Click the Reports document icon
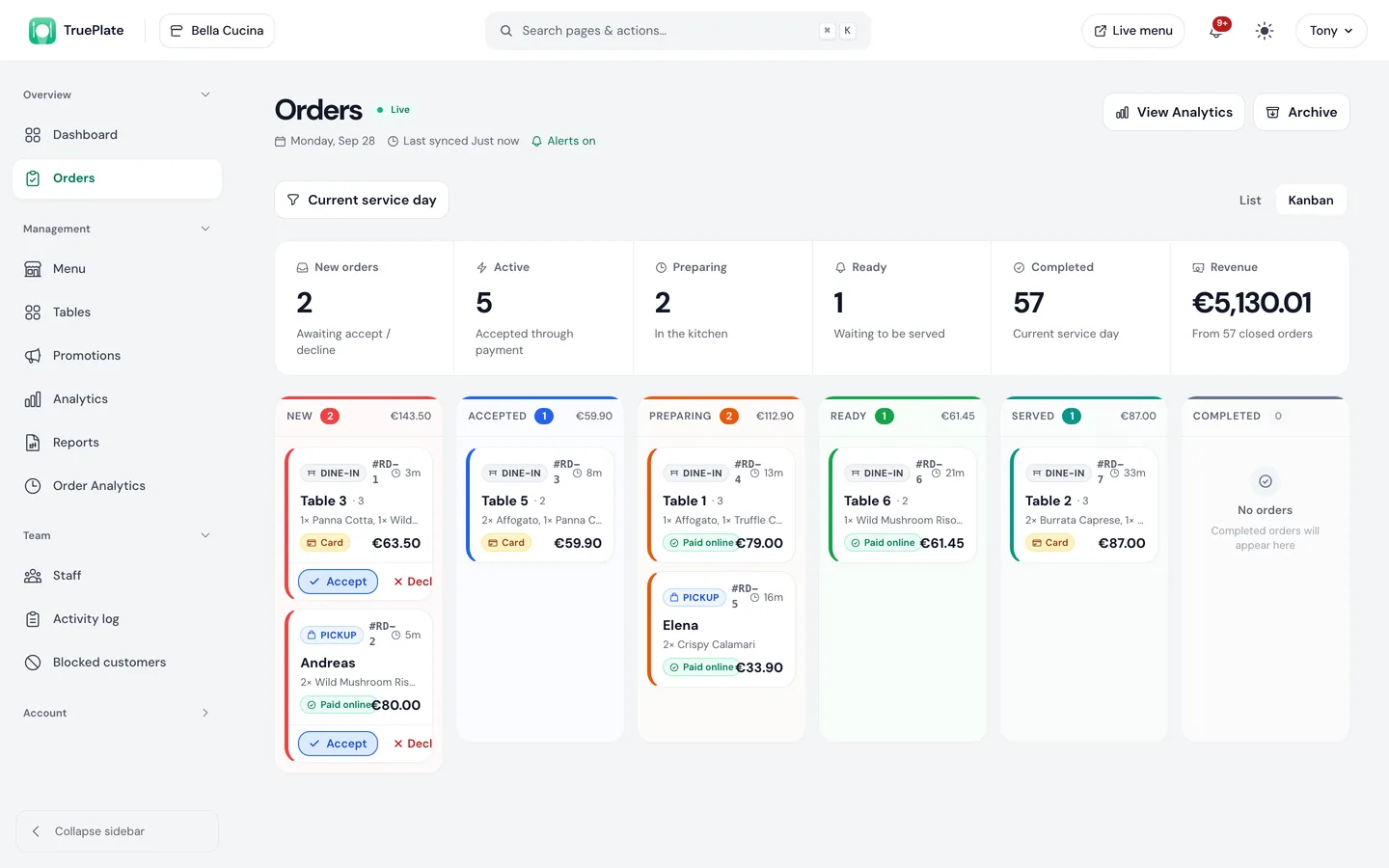Viewport: 1389px width, 868px height. [33, 443]
